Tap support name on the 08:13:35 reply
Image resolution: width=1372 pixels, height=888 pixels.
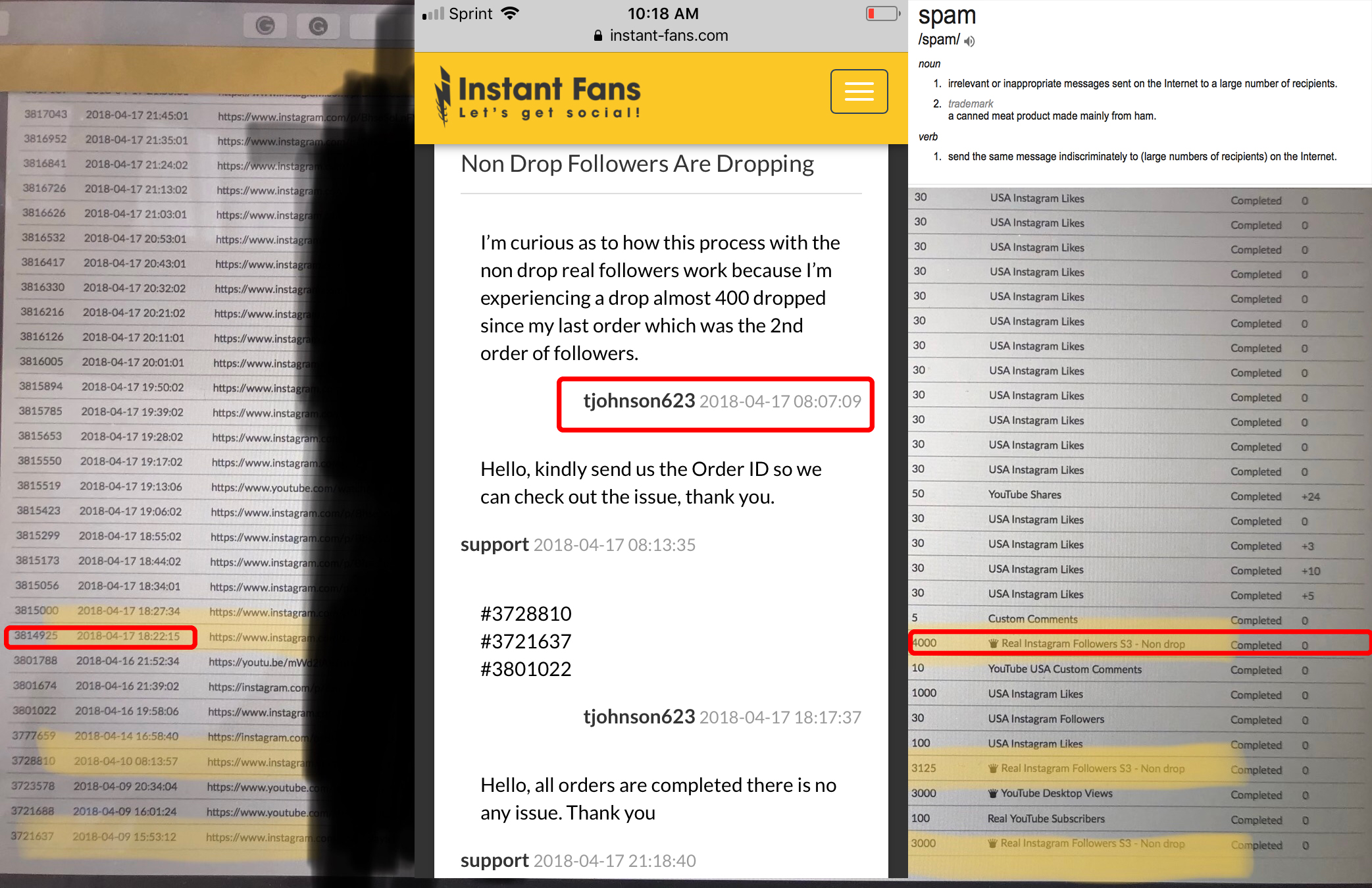pyautogui.click(x=495, y=545)
